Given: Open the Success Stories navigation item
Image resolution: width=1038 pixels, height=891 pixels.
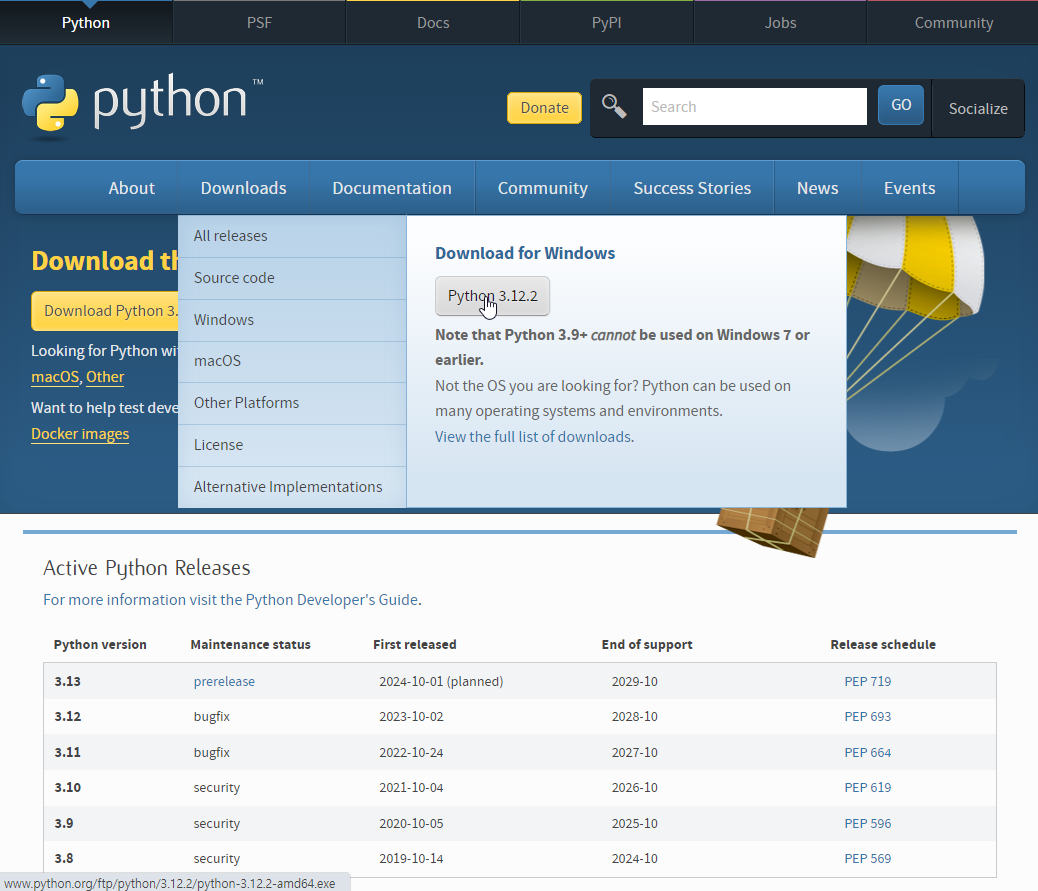Looking at the screenshot, I should click(x=692, y=188).
